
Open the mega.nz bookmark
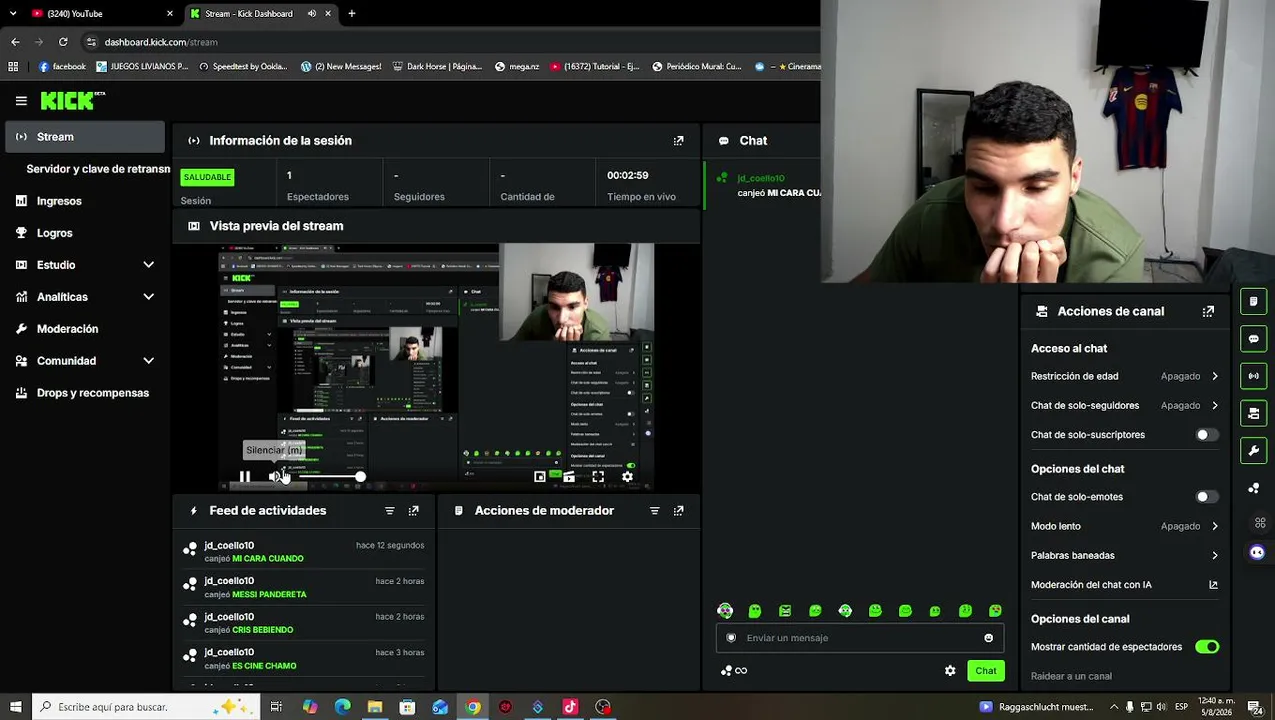coord(517,67)
